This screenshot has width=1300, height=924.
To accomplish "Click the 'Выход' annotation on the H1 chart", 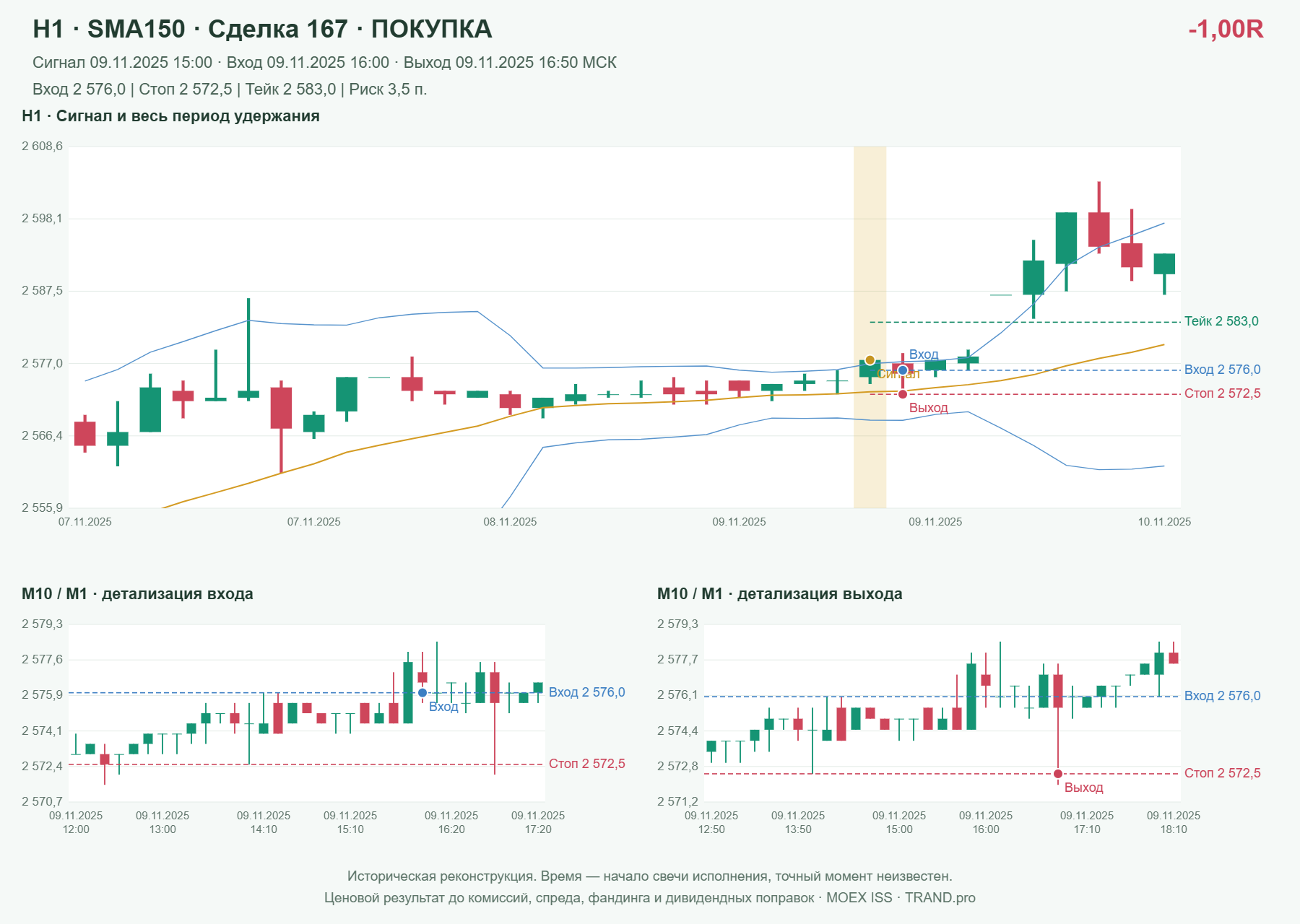I will 928,408.
